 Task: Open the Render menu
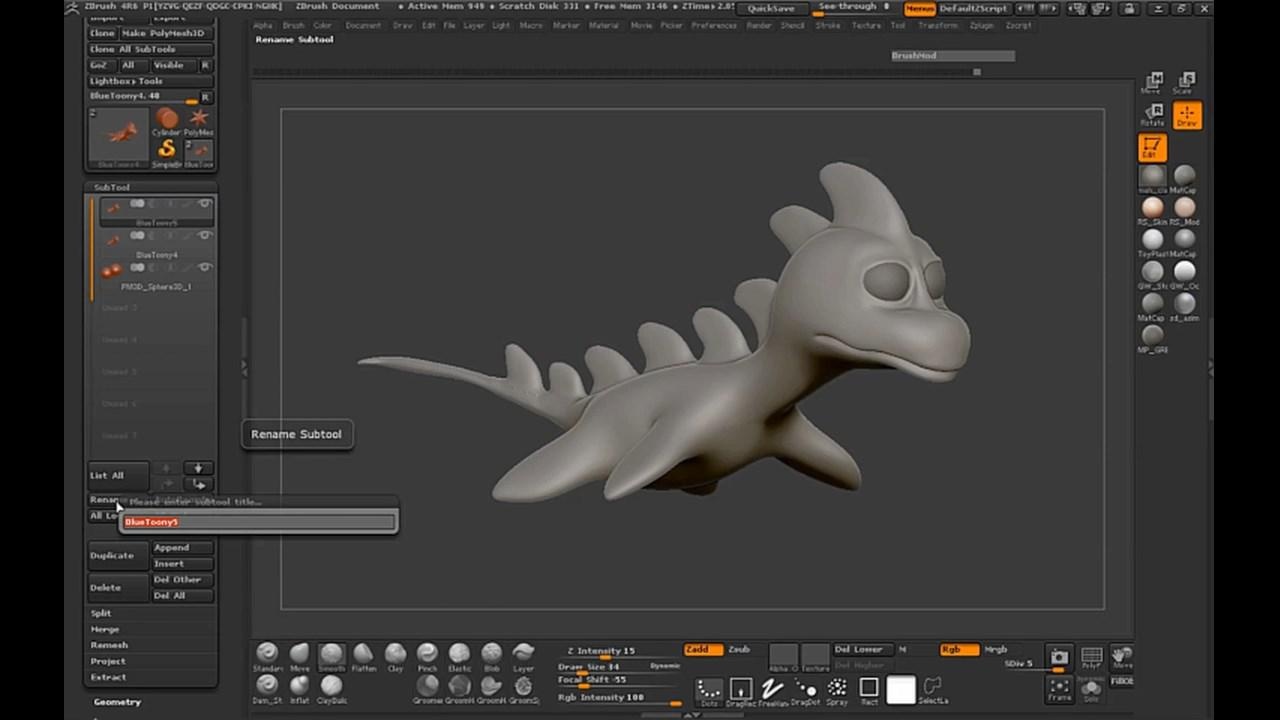760,25
